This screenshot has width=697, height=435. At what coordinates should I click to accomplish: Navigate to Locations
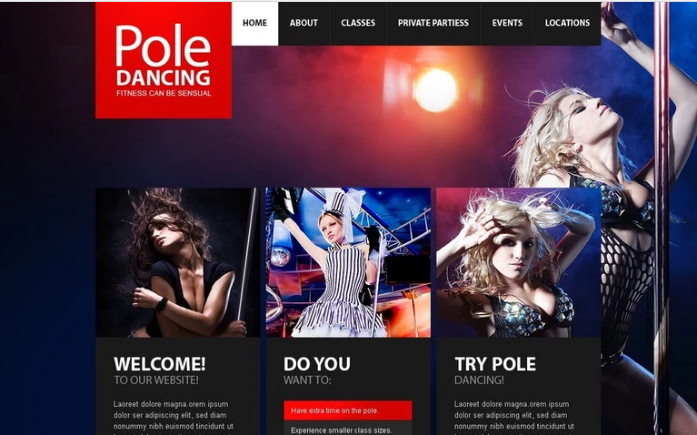pyautogui.click(x=567, y=24)
